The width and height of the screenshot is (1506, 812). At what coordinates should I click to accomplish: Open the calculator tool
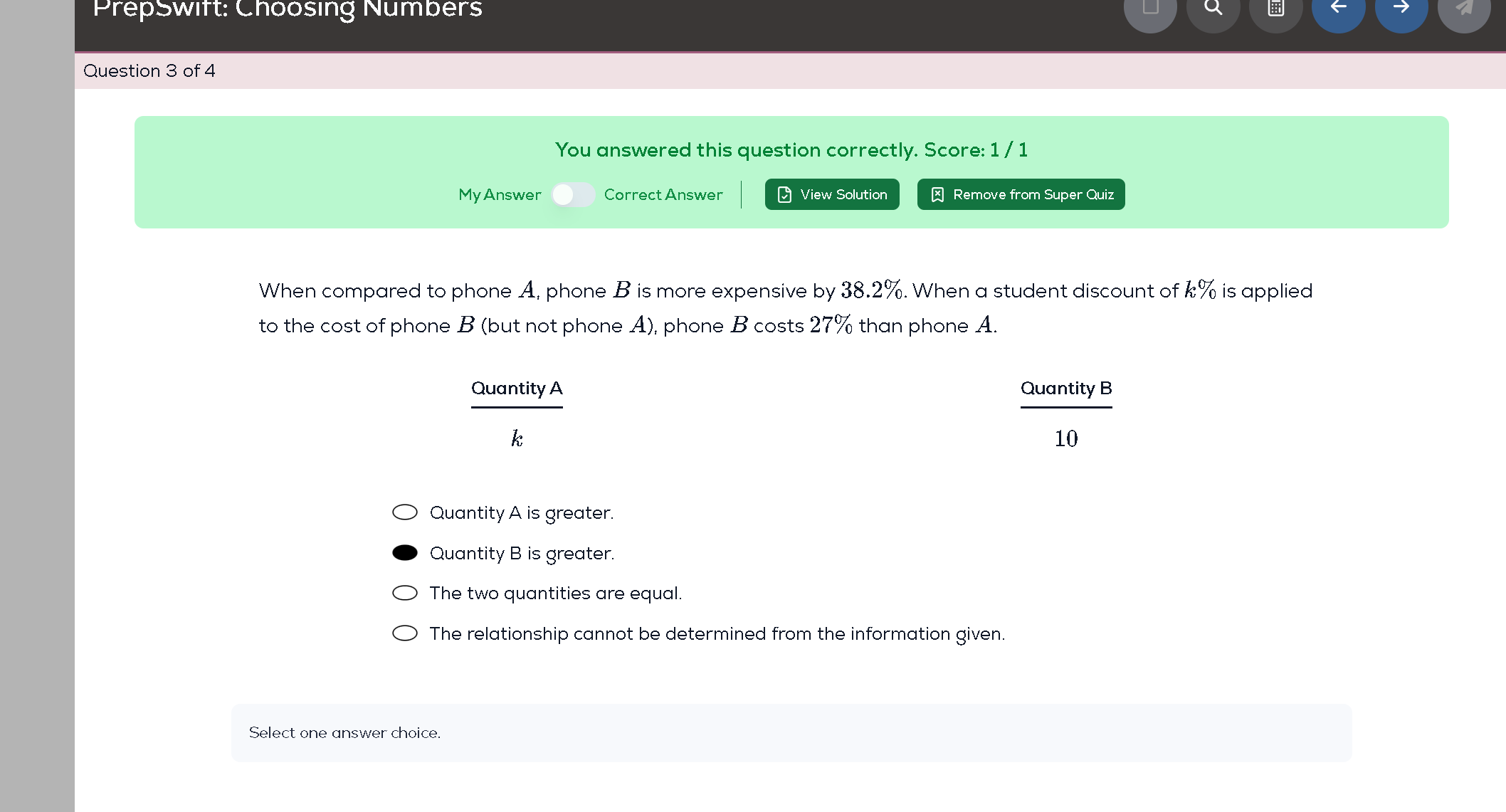coord(1276,8)
